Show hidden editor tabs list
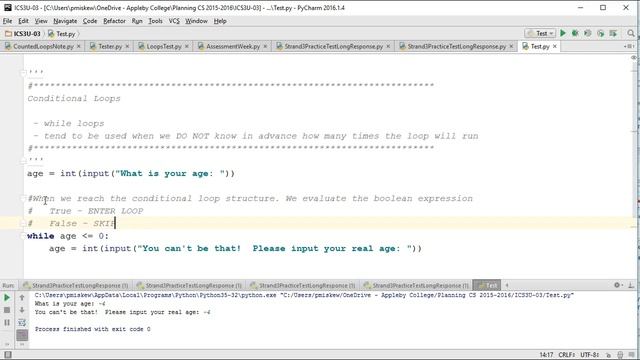The height and width of the screenshot is (360, 640). 630,46
